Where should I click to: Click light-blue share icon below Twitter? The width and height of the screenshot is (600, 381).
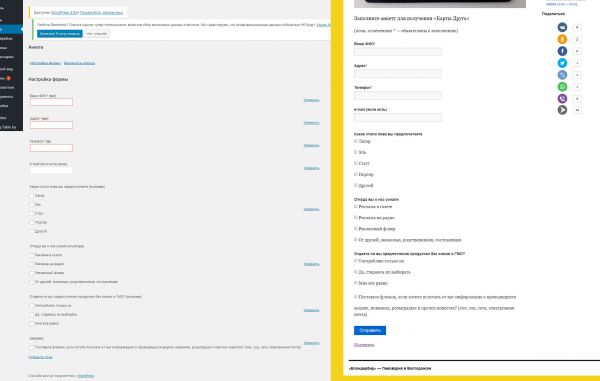click(x=562, y=75)
